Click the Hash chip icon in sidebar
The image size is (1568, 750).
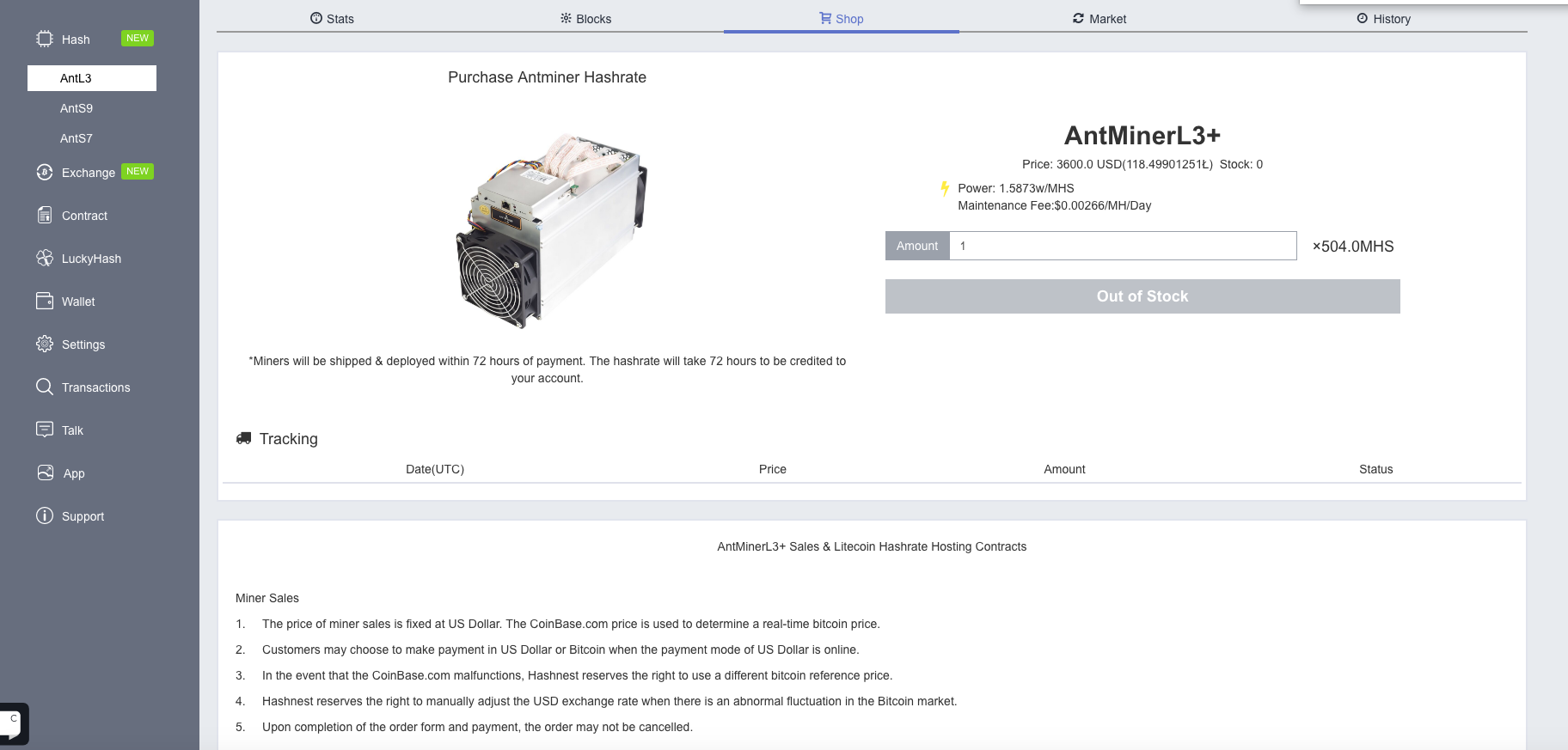(45, 39)
